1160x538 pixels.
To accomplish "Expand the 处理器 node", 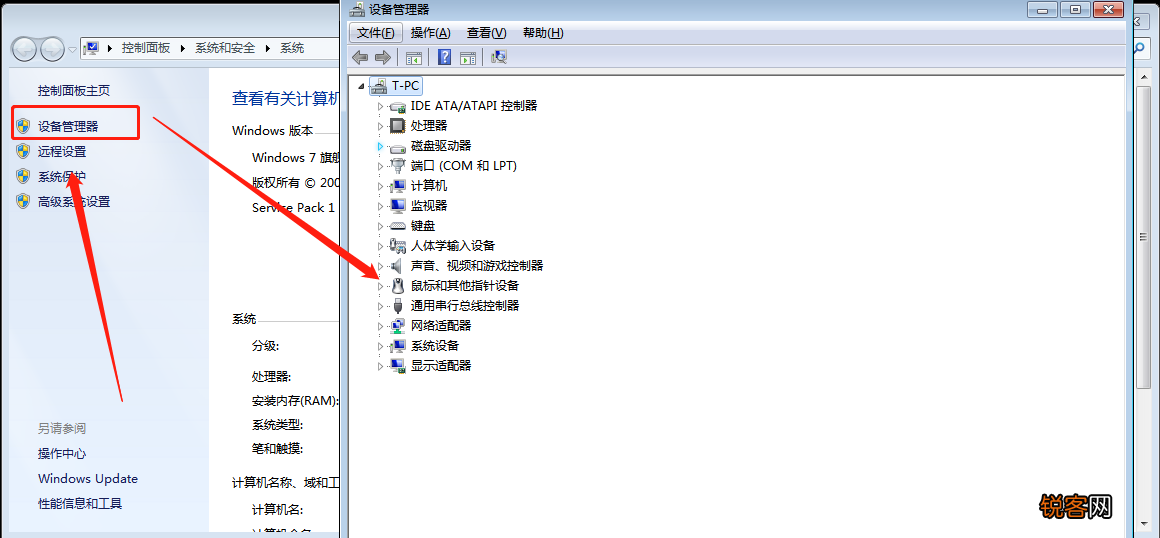I will pos(380,127).
